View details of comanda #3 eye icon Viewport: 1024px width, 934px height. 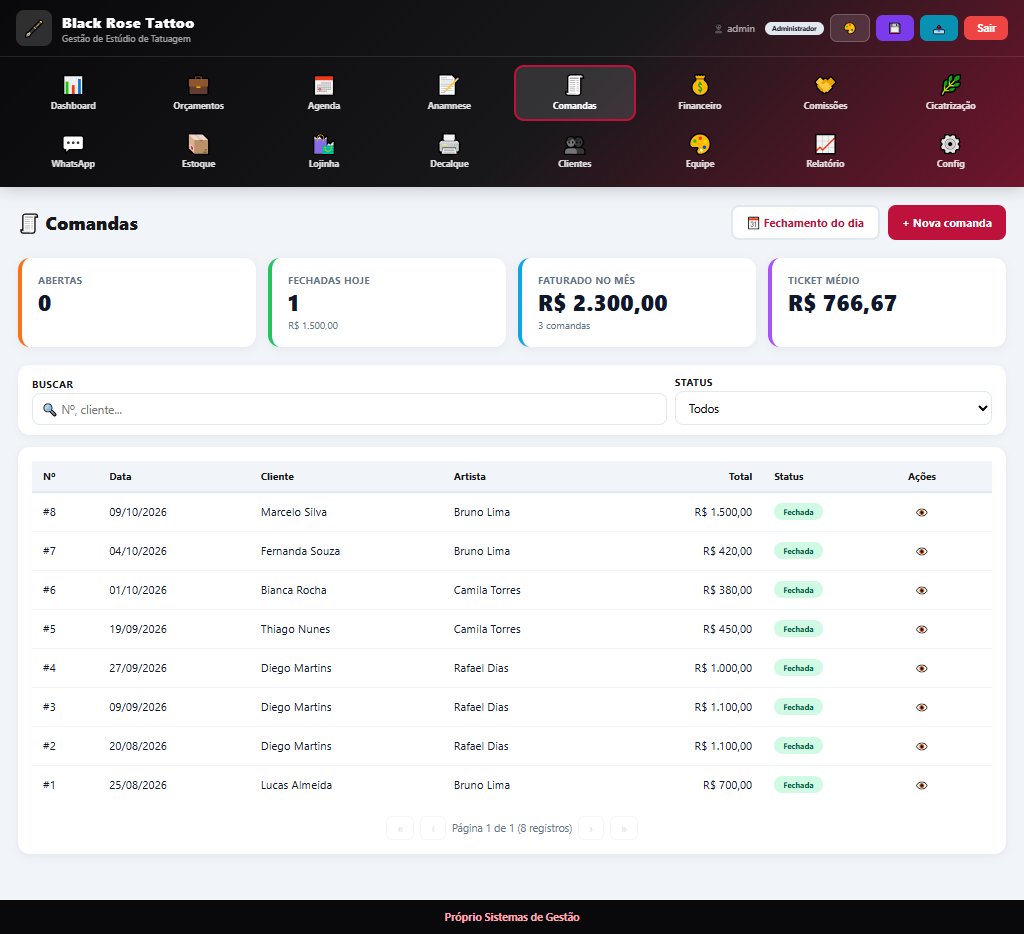click(x=921, y=707)
